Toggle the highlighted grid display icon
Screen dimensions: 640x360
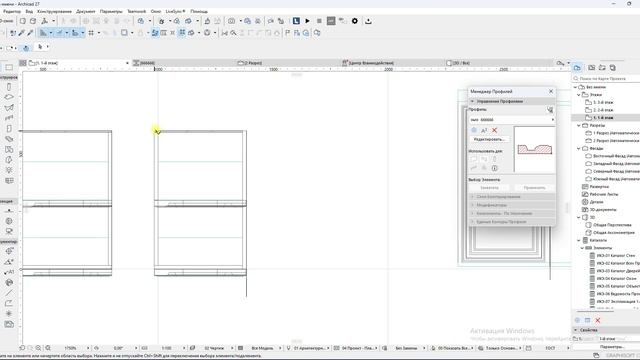pos(182,33)
